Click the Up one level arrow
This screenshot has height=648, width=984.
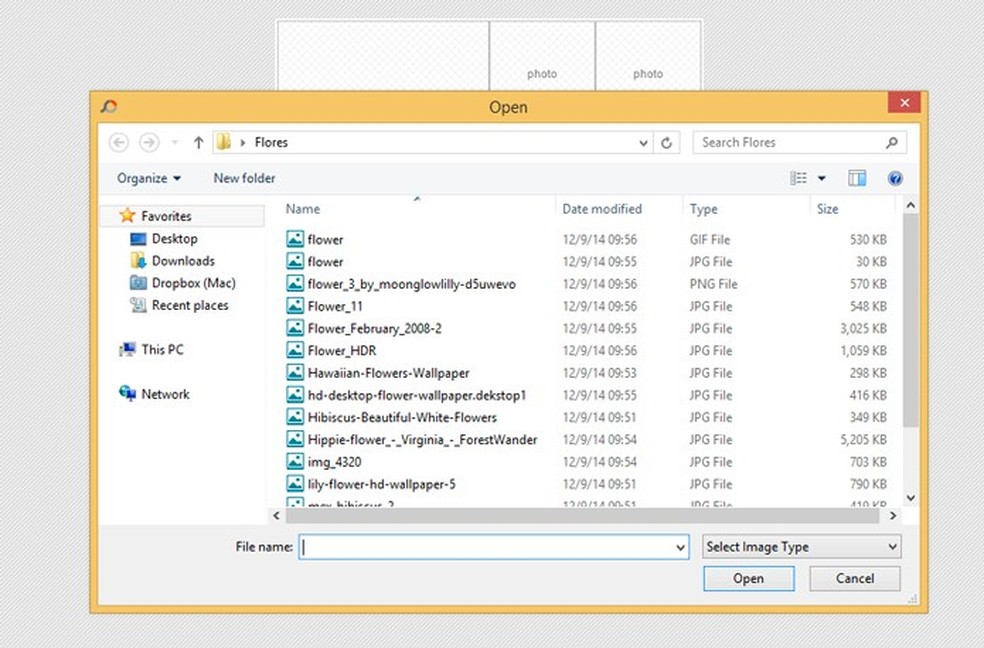[x=198, y=143]
